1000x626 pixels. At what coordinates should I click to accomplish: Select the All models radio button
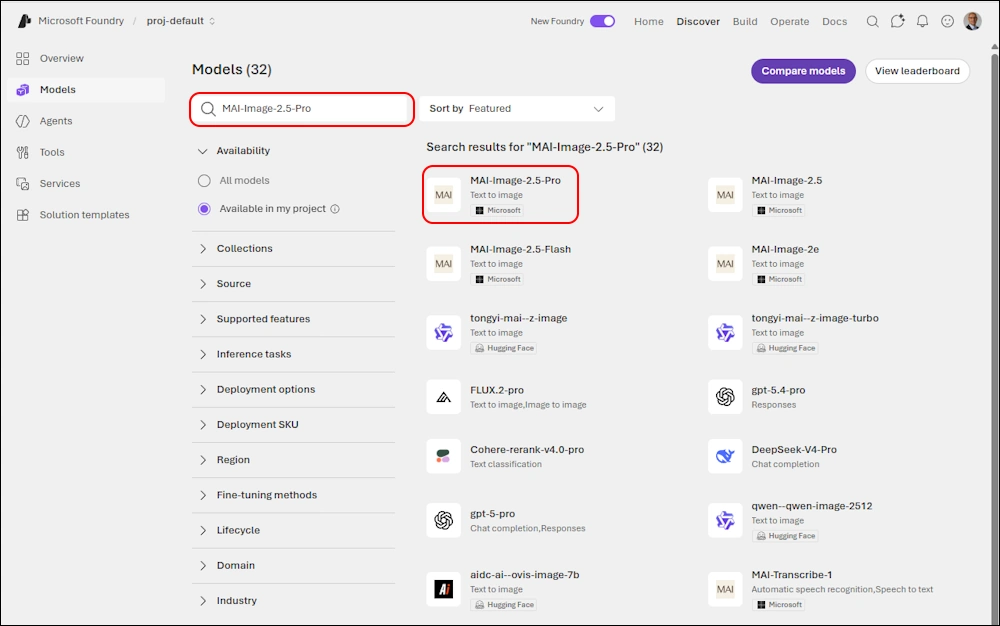point(204,181)
